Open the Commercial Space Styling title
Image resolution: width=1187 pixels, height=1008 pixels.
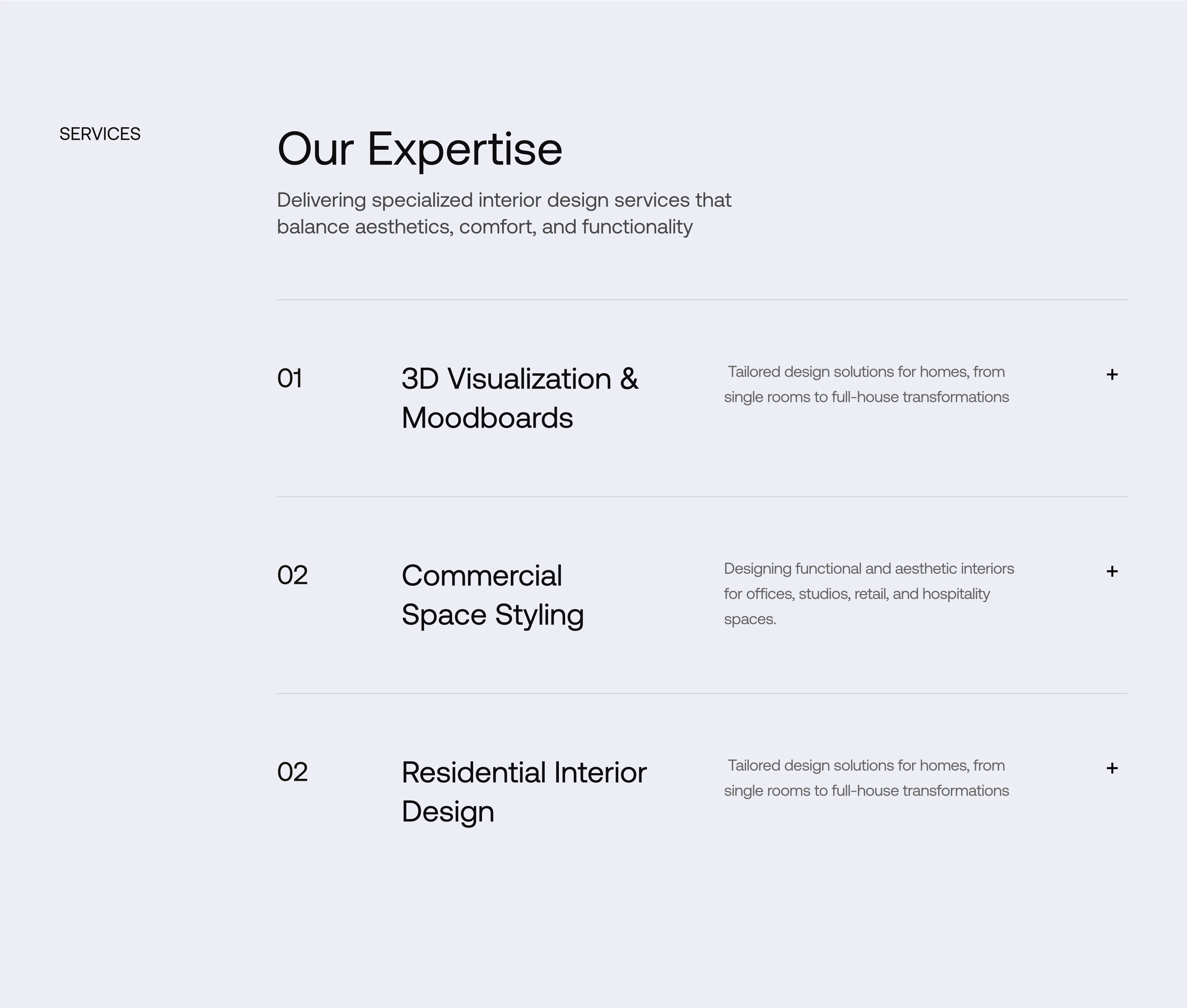492,595
